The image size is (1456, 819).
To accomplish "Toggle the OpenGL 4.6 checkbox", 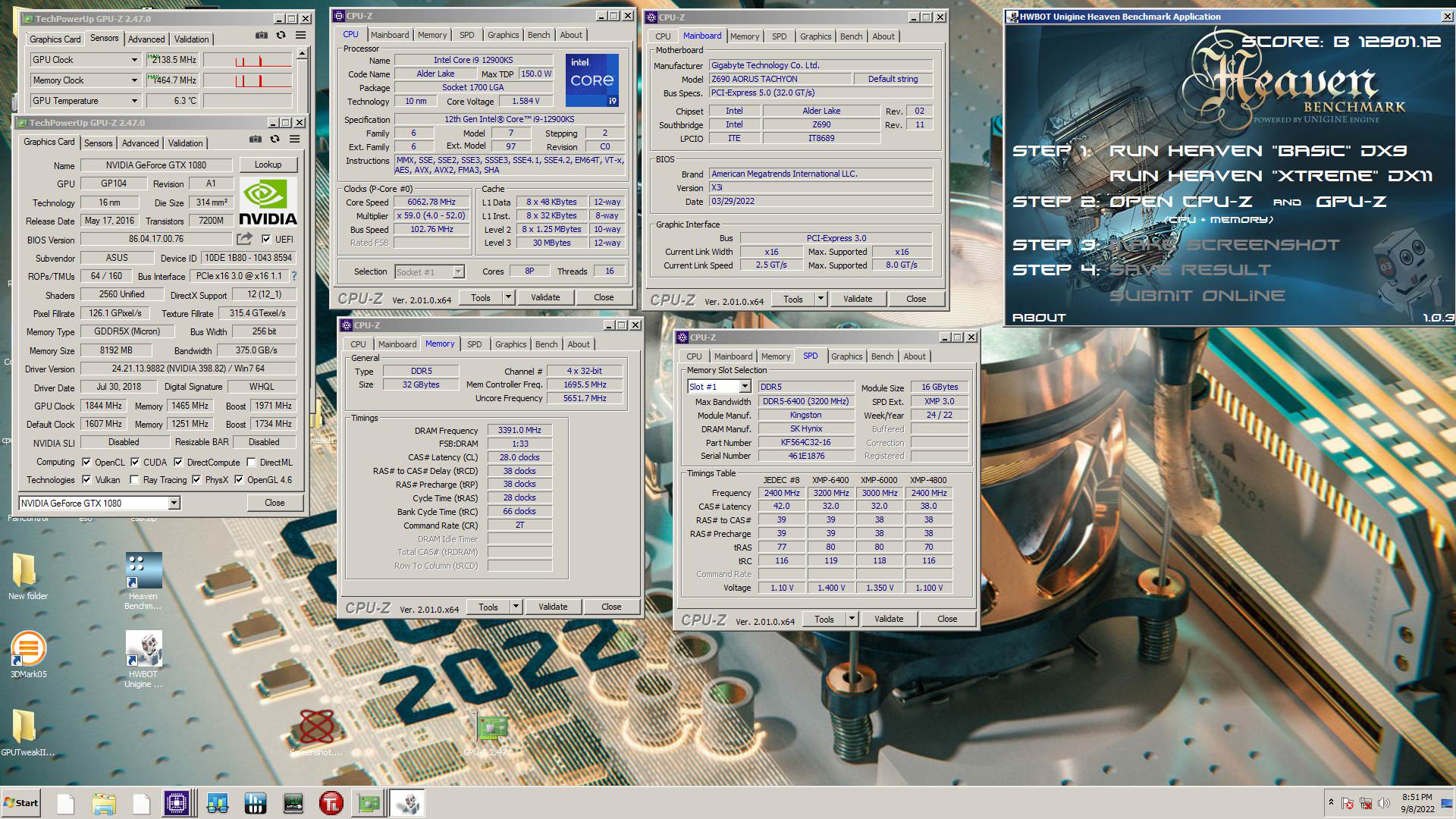I will coord(239,479).
